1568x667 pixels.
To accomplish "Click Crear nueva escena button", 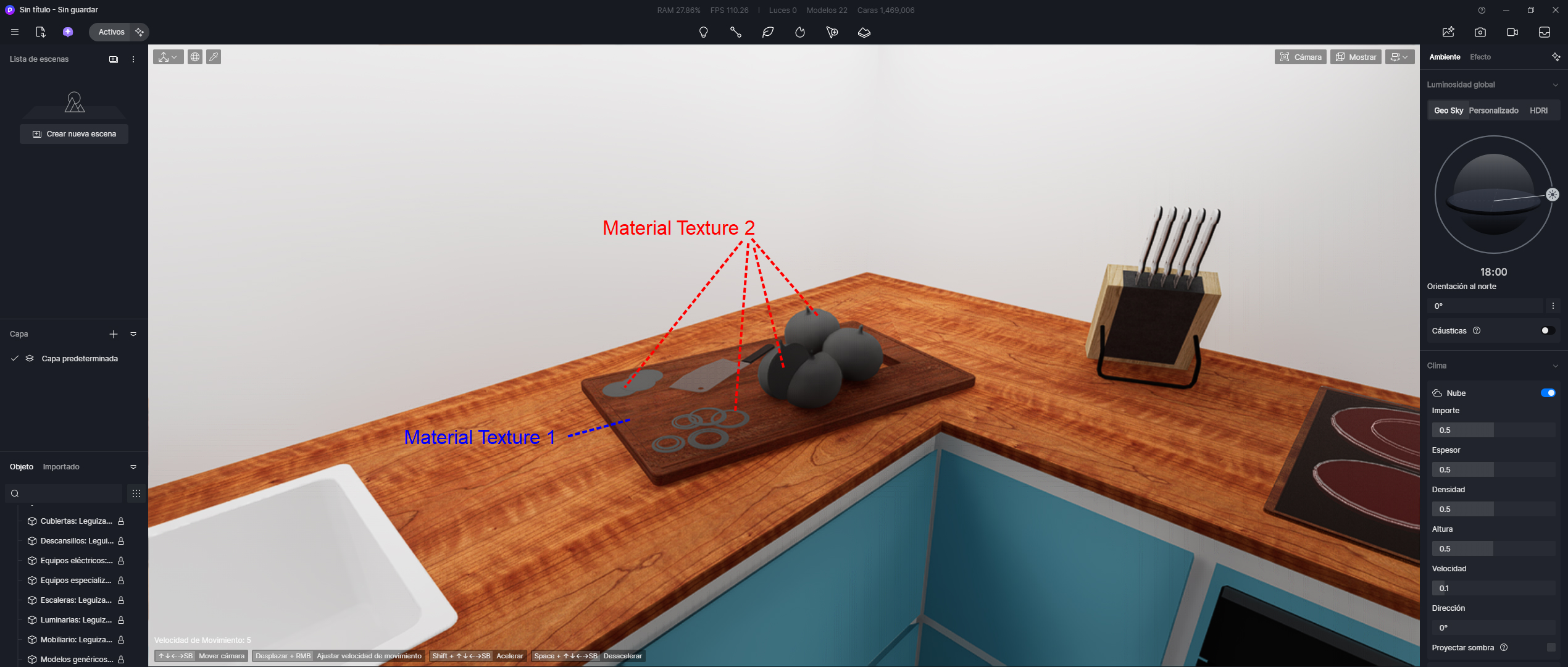I will click(74, 134).
